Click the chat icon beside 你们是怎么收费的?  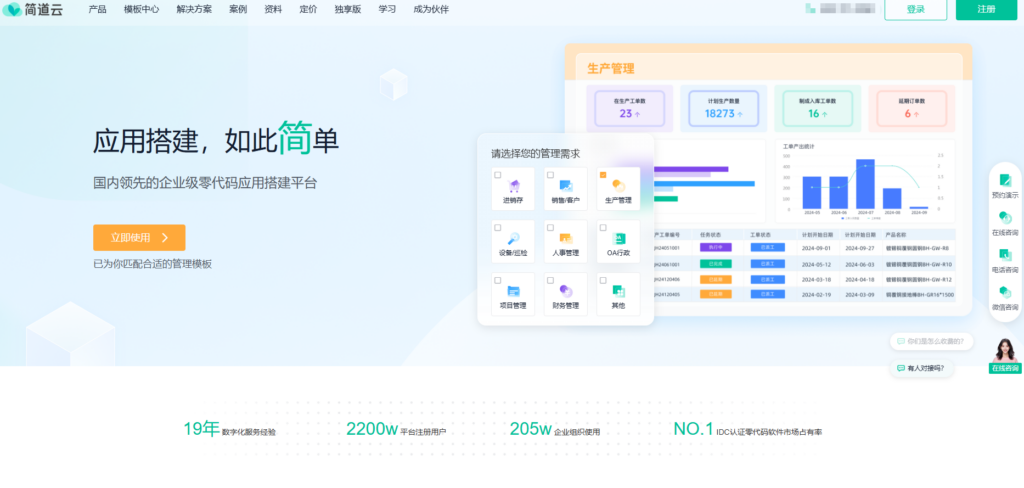[901, 341]
